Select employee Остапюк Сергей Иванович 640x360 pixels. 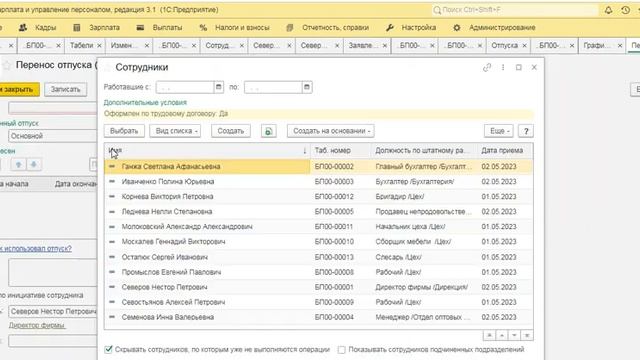[x=318, y=257]
